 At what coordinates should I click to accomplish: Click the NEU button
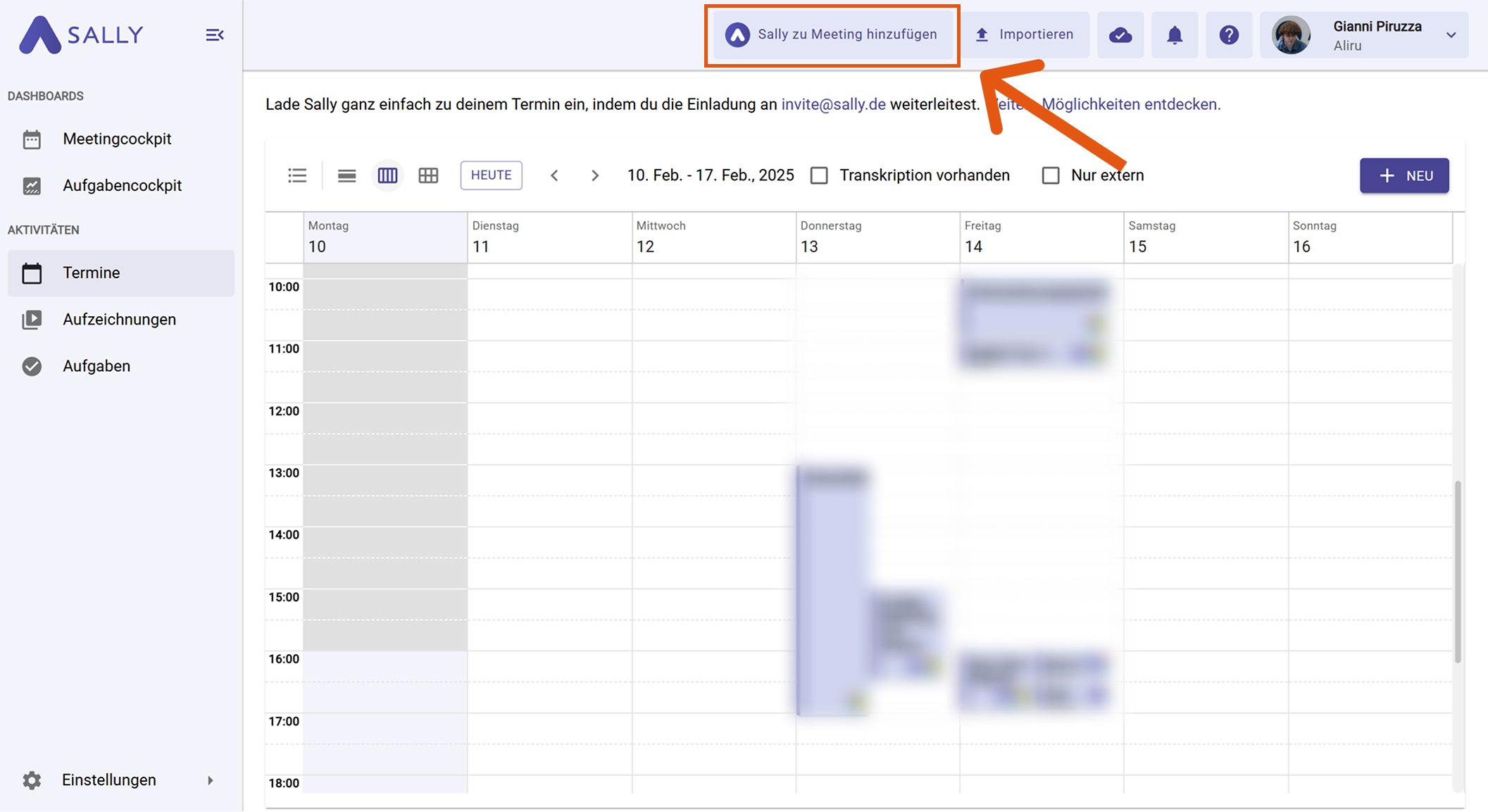point(1403,175)
